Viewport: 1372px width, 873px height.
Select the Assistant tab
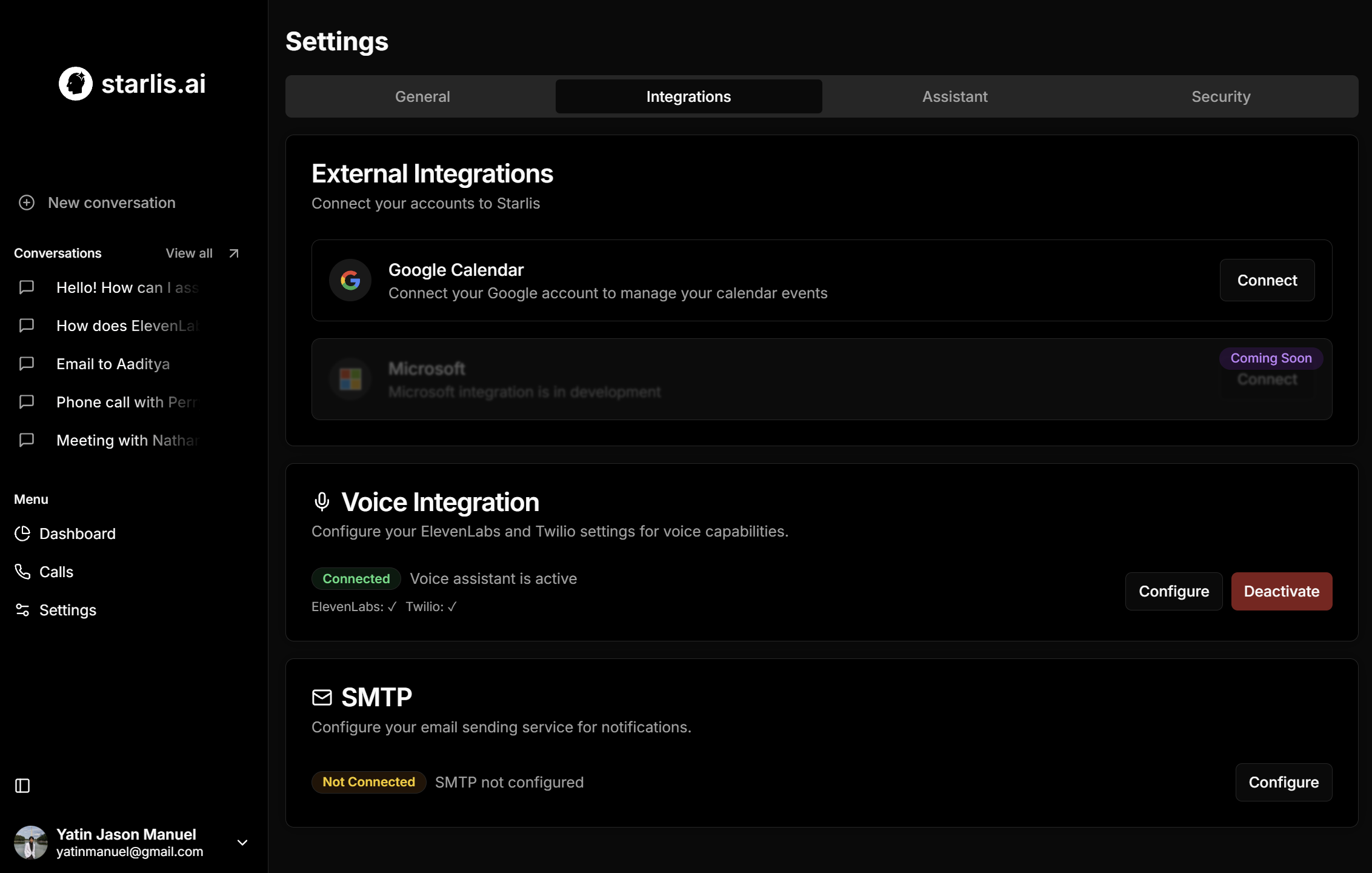point(954,96)
